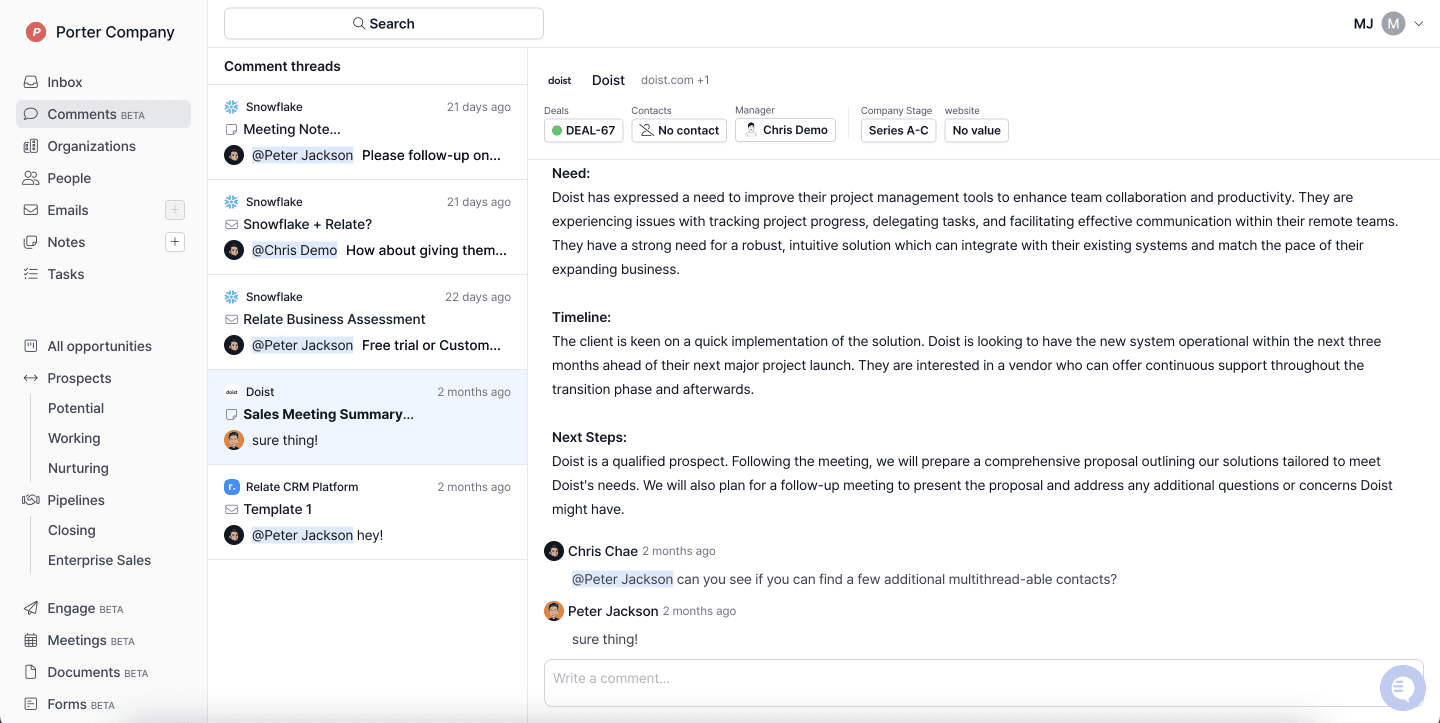Open the Closing pipeline
The height and width of the screenshot is (723, 1440).
(72, 530)
